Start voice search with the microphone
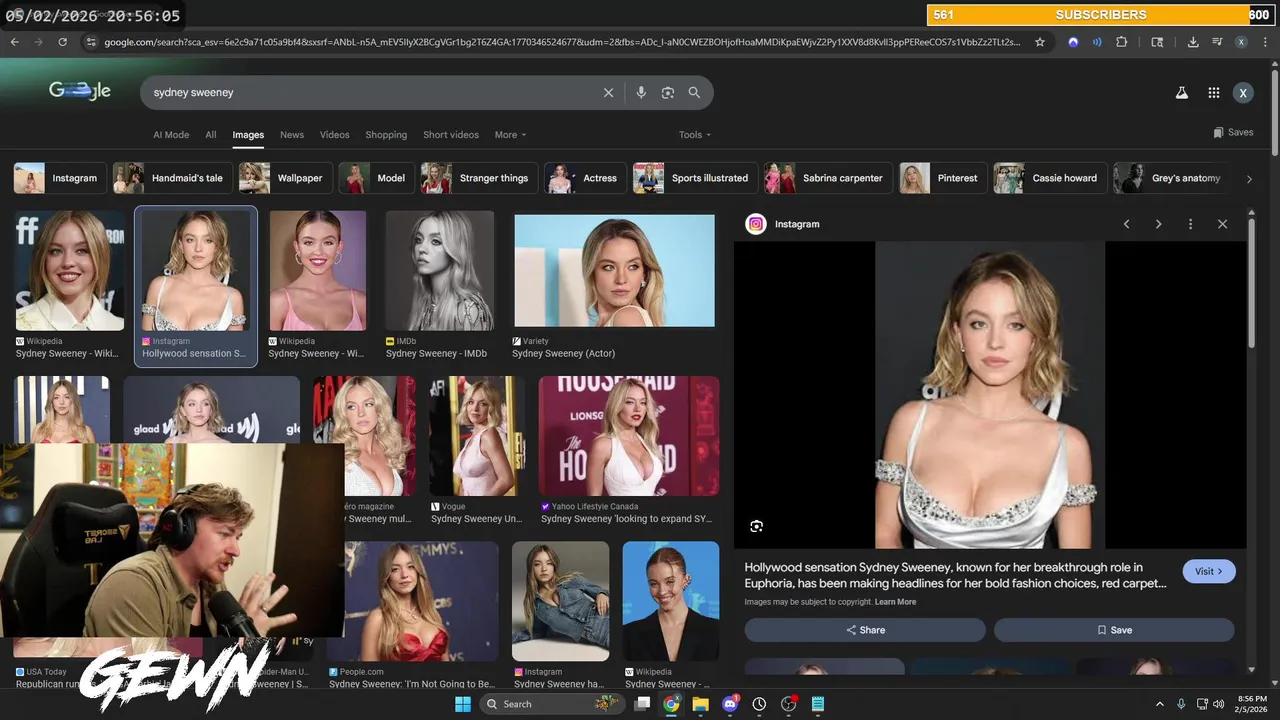 [x=641, y=92]
